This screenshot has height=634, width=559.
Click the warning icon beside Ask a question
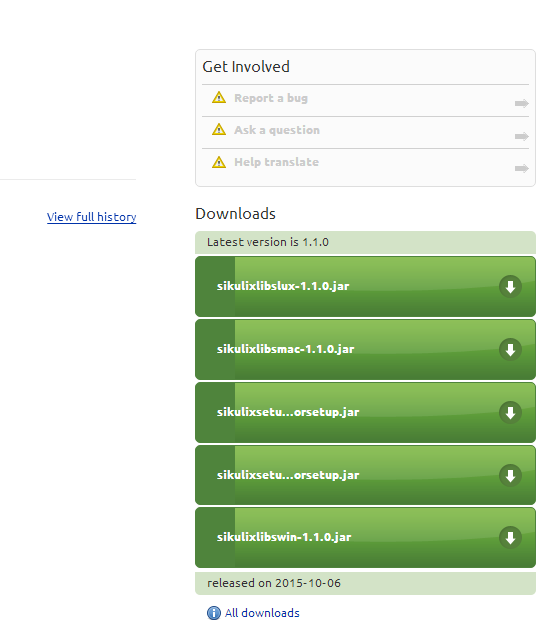[x=219, y=129]
